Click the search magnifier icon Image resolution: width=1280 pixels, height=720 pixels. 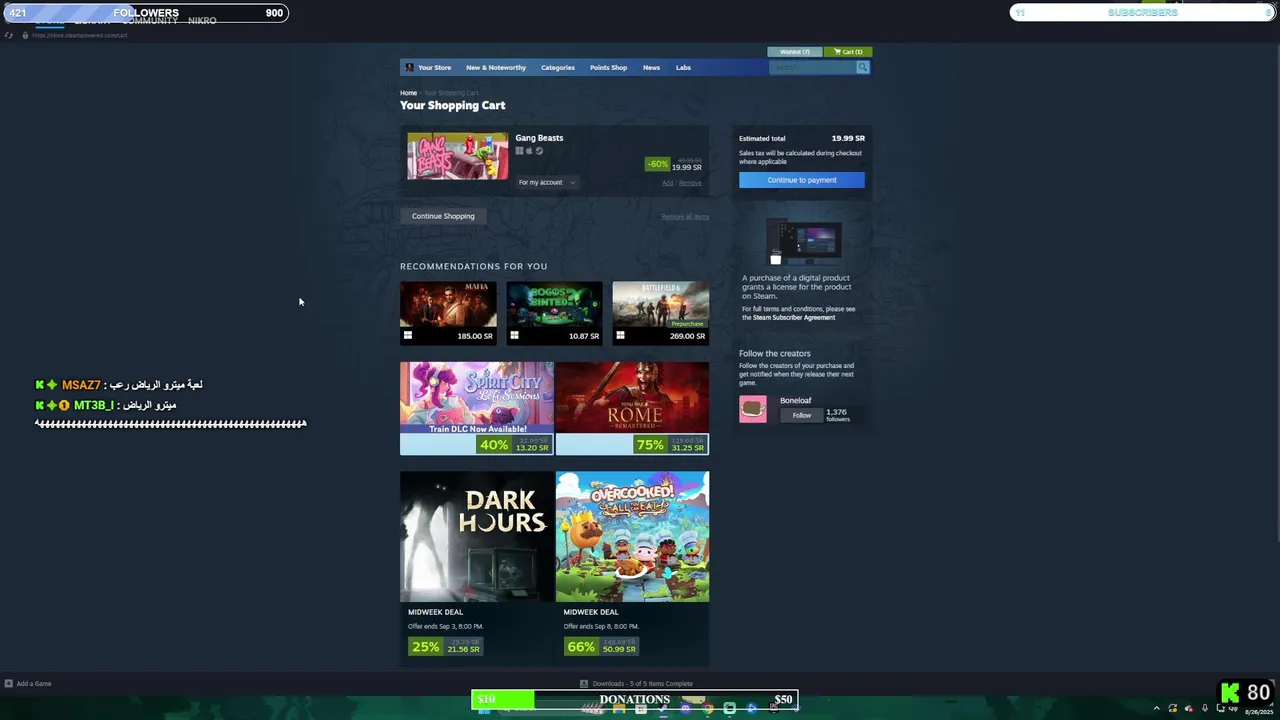862,67
